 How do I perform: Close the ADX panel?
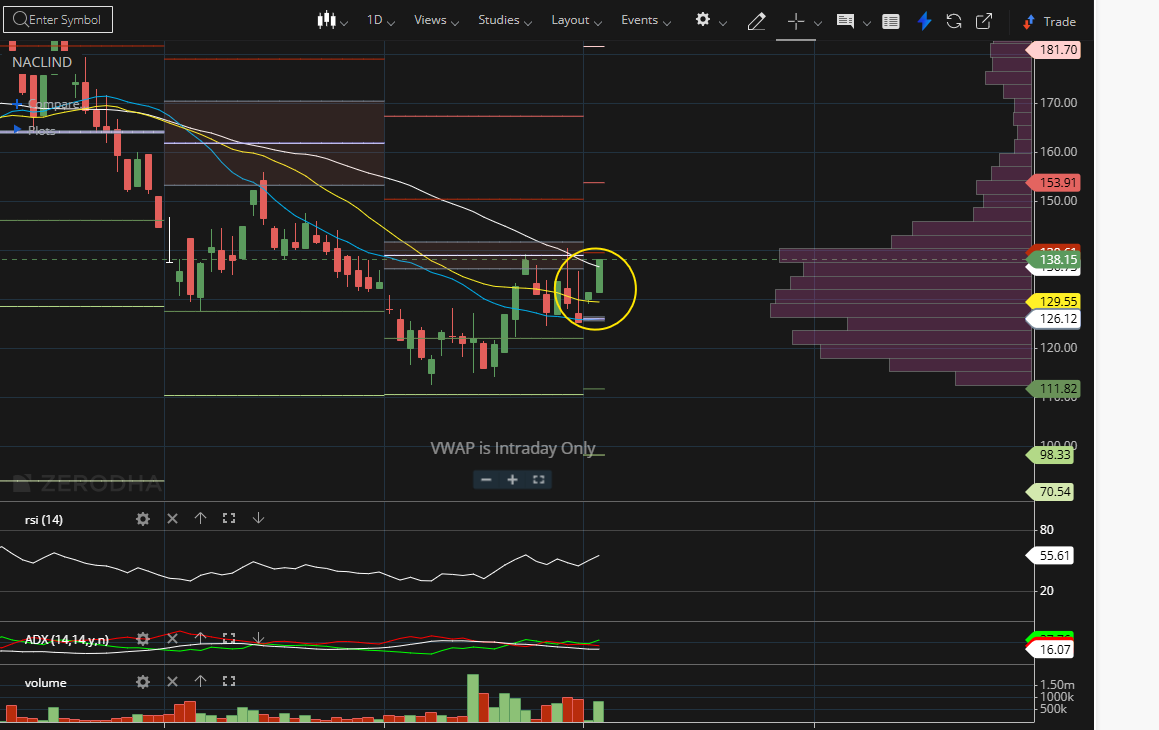[172, 638]
